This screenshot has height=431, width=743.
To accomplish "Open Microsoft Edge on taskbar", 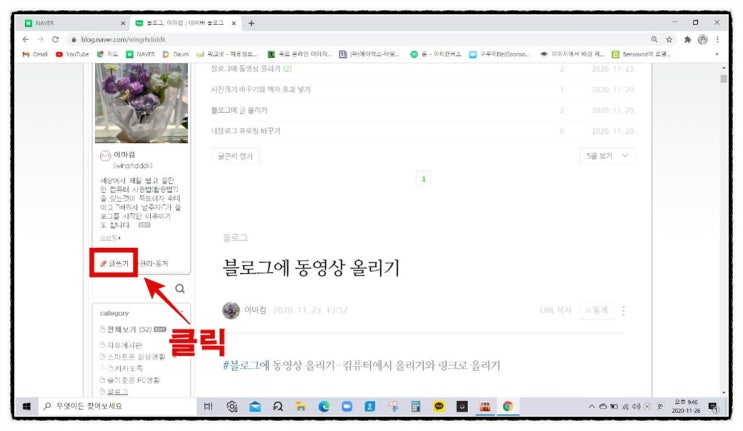I will 324,406.
